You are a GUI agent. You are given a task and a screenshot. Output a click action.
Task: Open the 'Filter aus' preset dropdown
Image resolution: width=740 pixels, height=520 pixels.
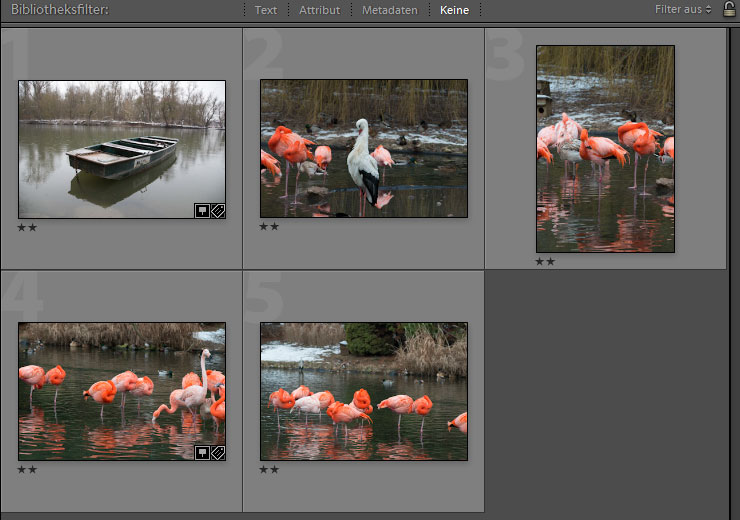tap(683, 9)
